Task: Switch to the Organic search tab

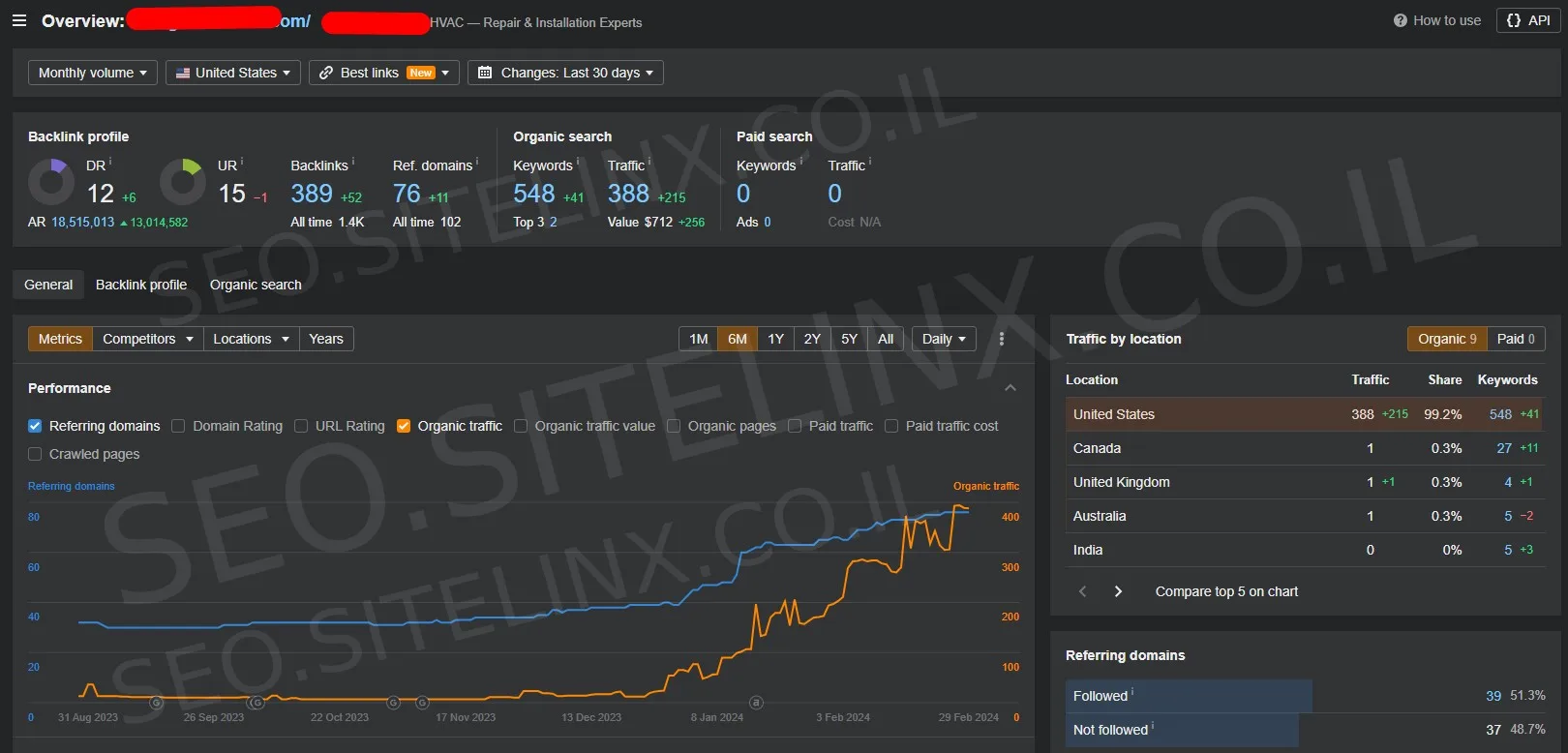Action: tap(256, 285)
